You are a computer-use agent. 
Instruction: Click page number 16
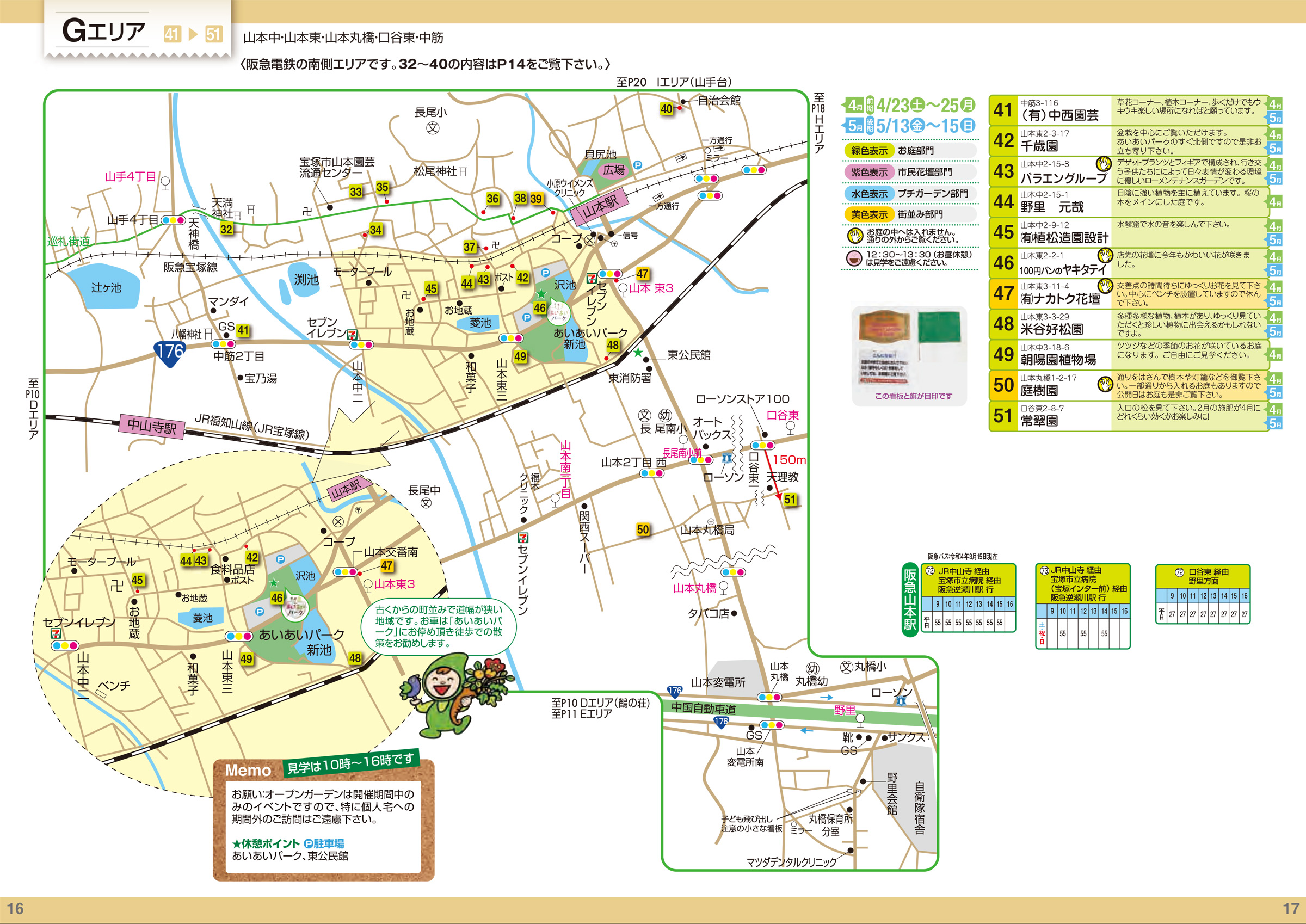tap(15, 908)
